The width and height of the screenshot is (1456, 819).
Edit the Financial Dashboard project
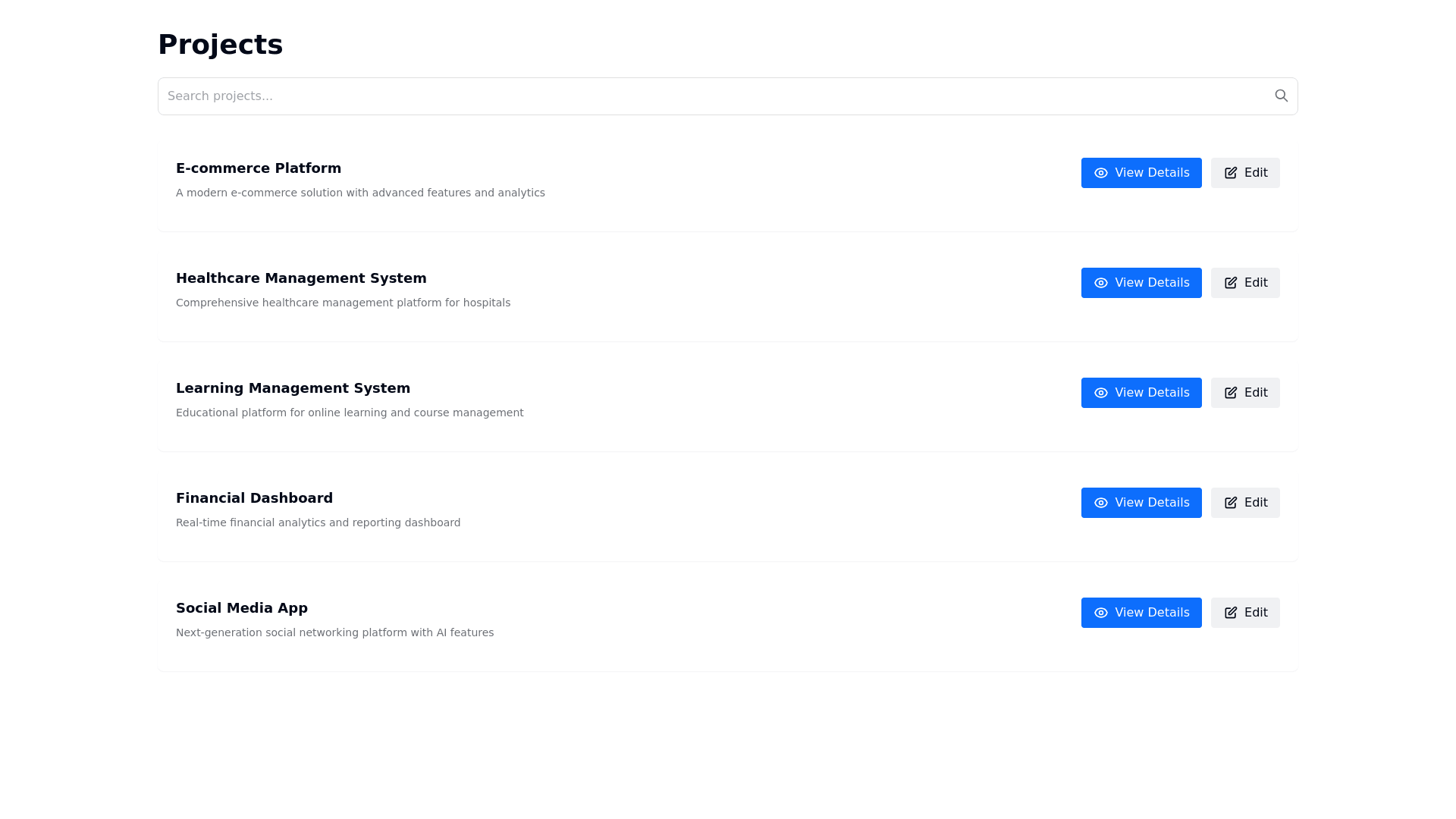click(1245, 503)
